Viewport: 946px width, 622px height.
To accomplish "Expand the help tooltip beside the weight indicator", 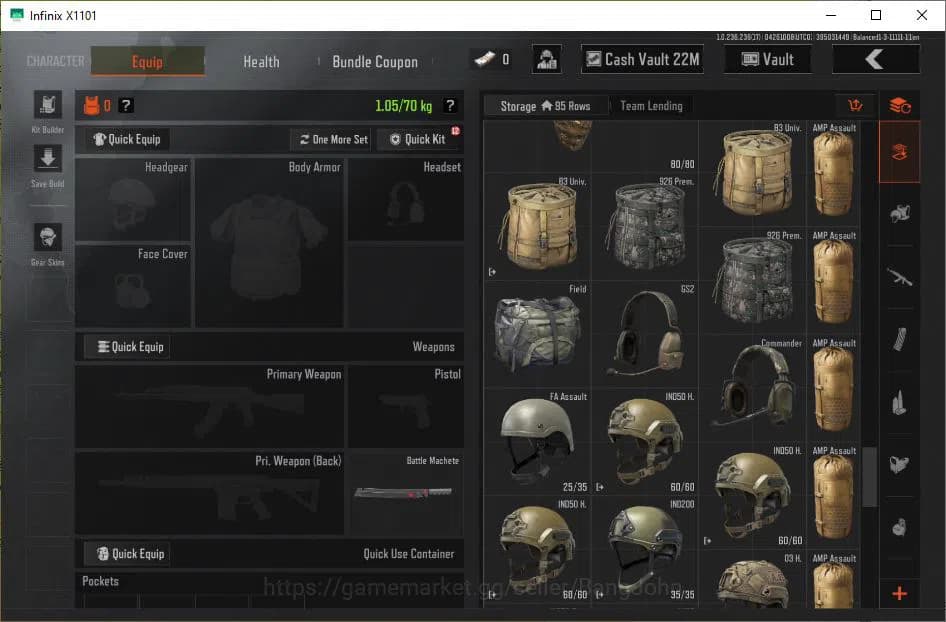I will pos(449,103).
